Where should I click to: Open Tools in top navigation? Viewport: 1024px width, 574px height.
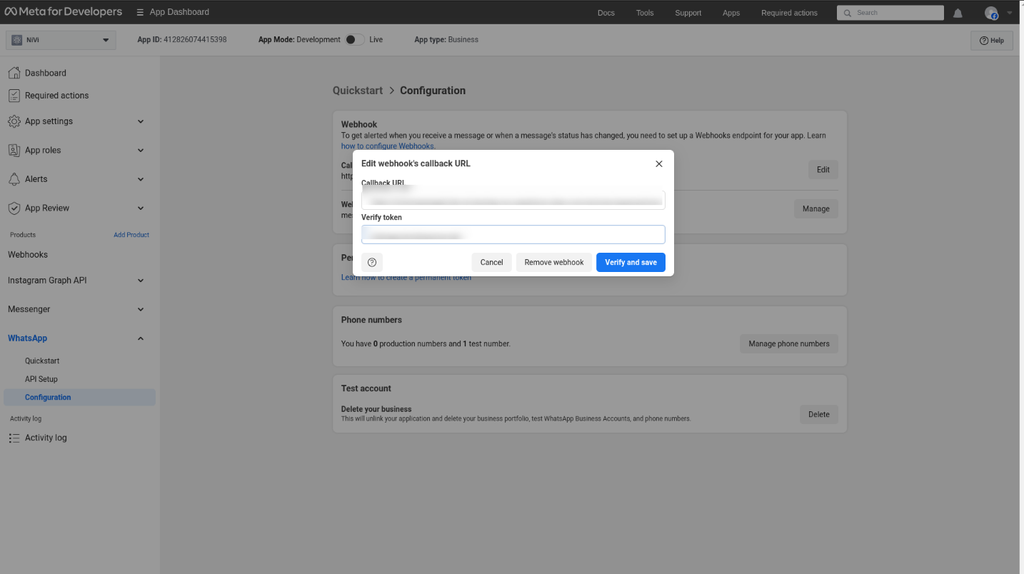click(x=645, y=13)
